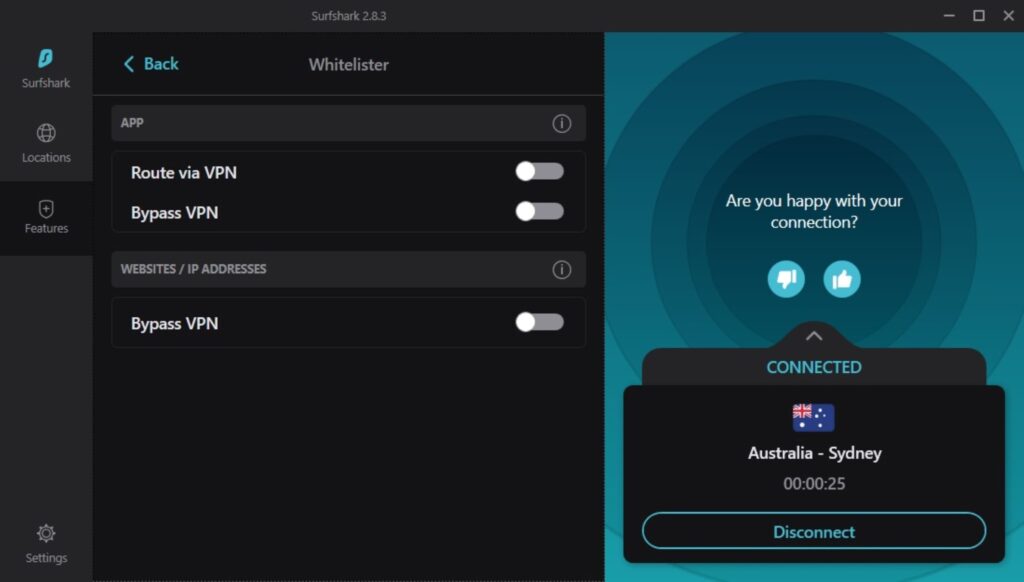Open the Locations globe icon
1024x582 pixels.
coord(46,133)
